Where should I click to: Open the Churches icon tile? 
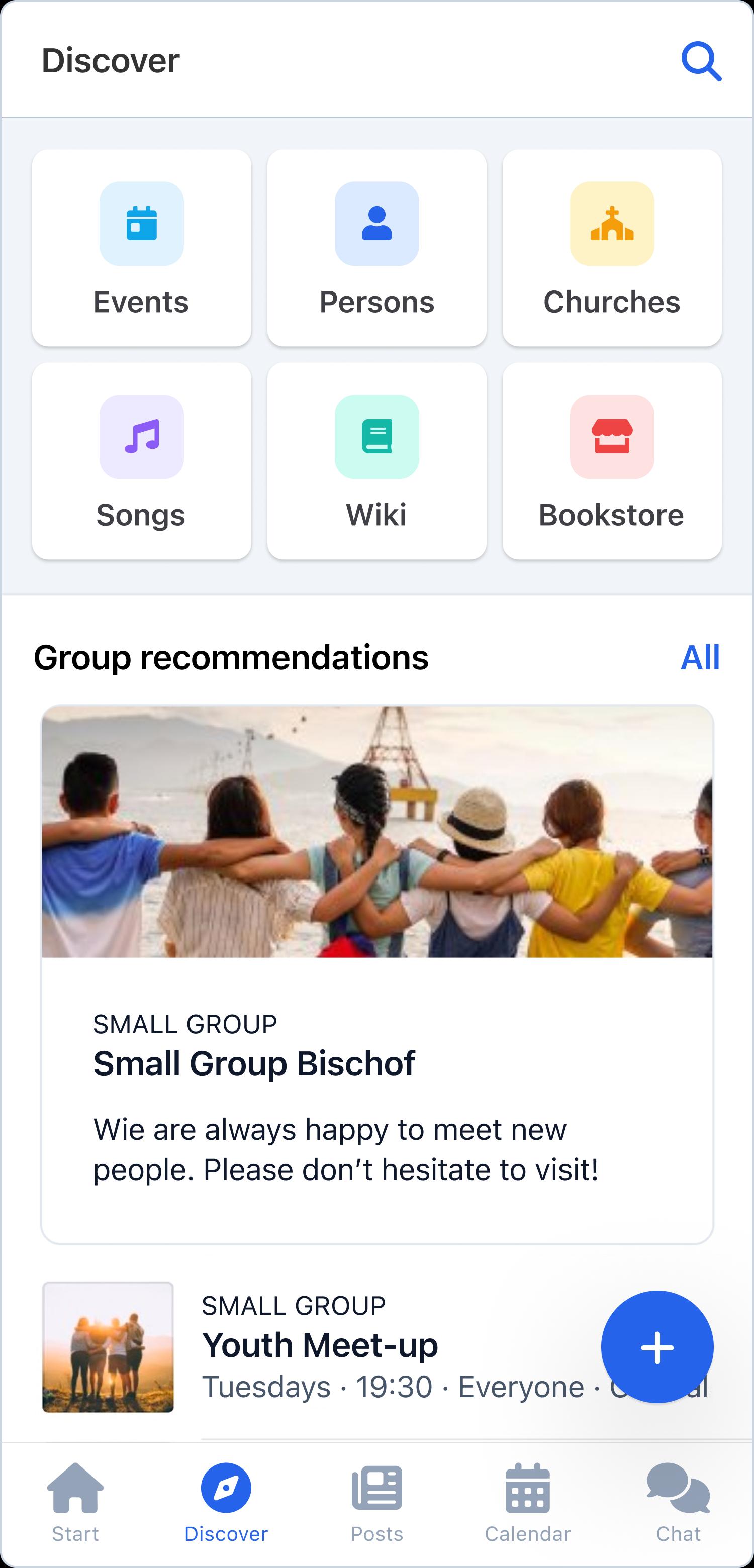611,248
